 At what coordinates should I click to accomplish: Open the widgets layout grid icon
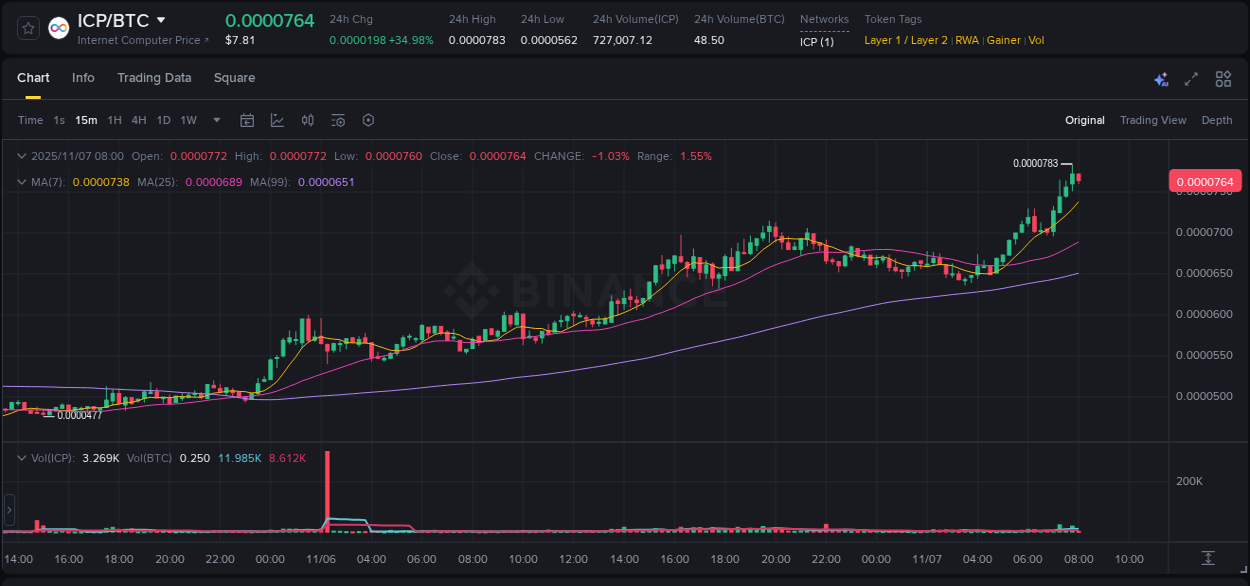1223,78
